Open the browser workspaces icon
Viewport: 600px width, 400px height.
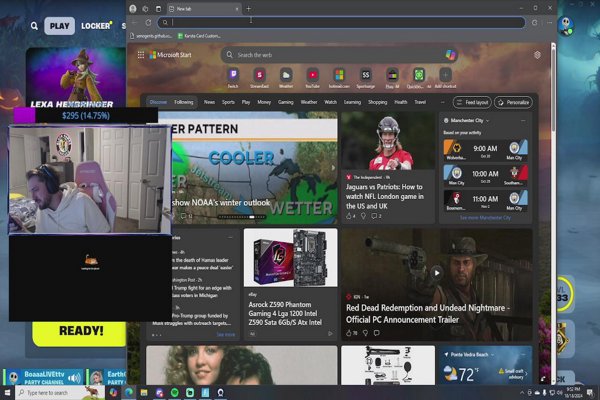[x=145, y=8]
